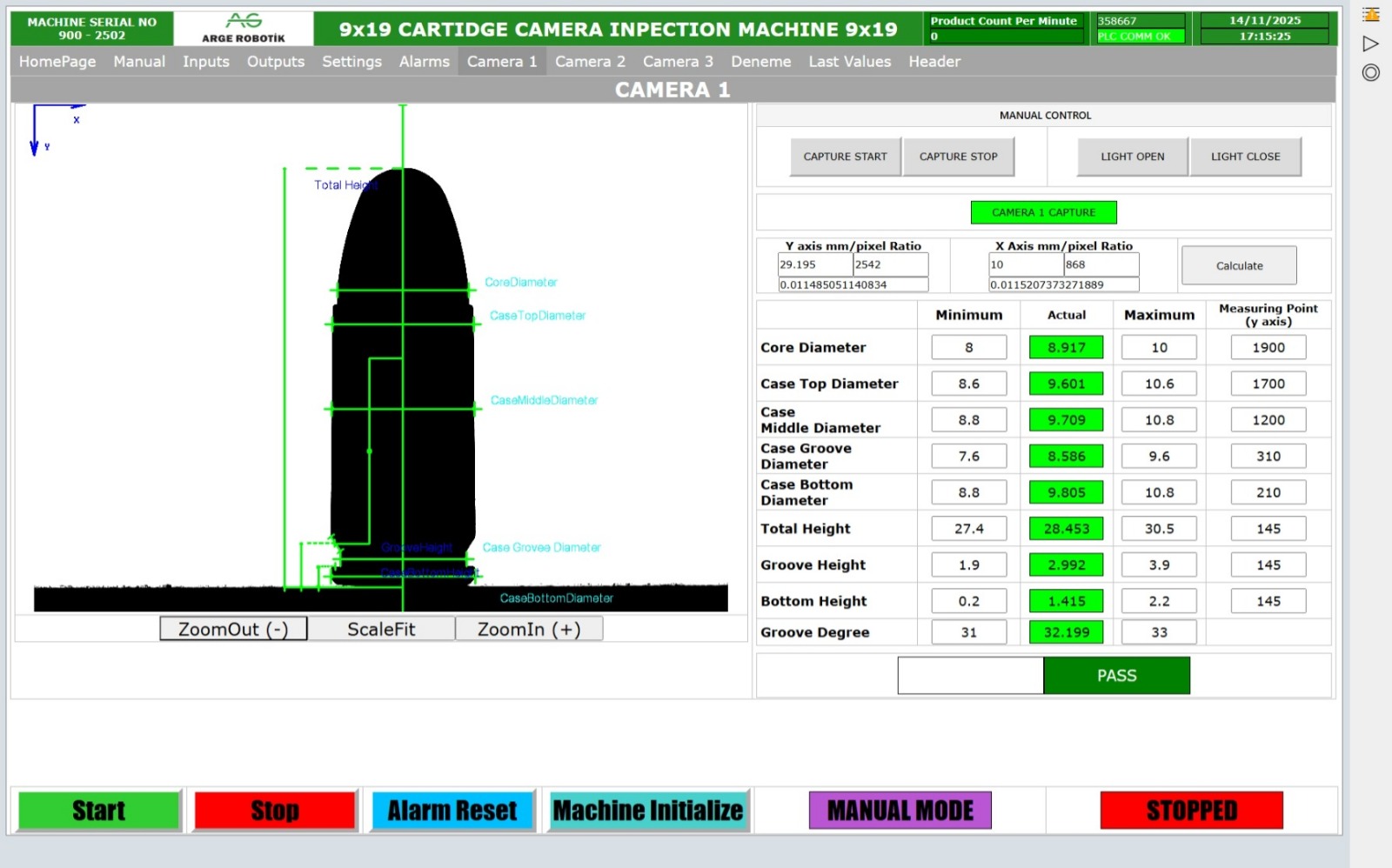1392x868 pixels.
Task: Click the ARGE ROBOTİK logo
Action: point(244,28)
